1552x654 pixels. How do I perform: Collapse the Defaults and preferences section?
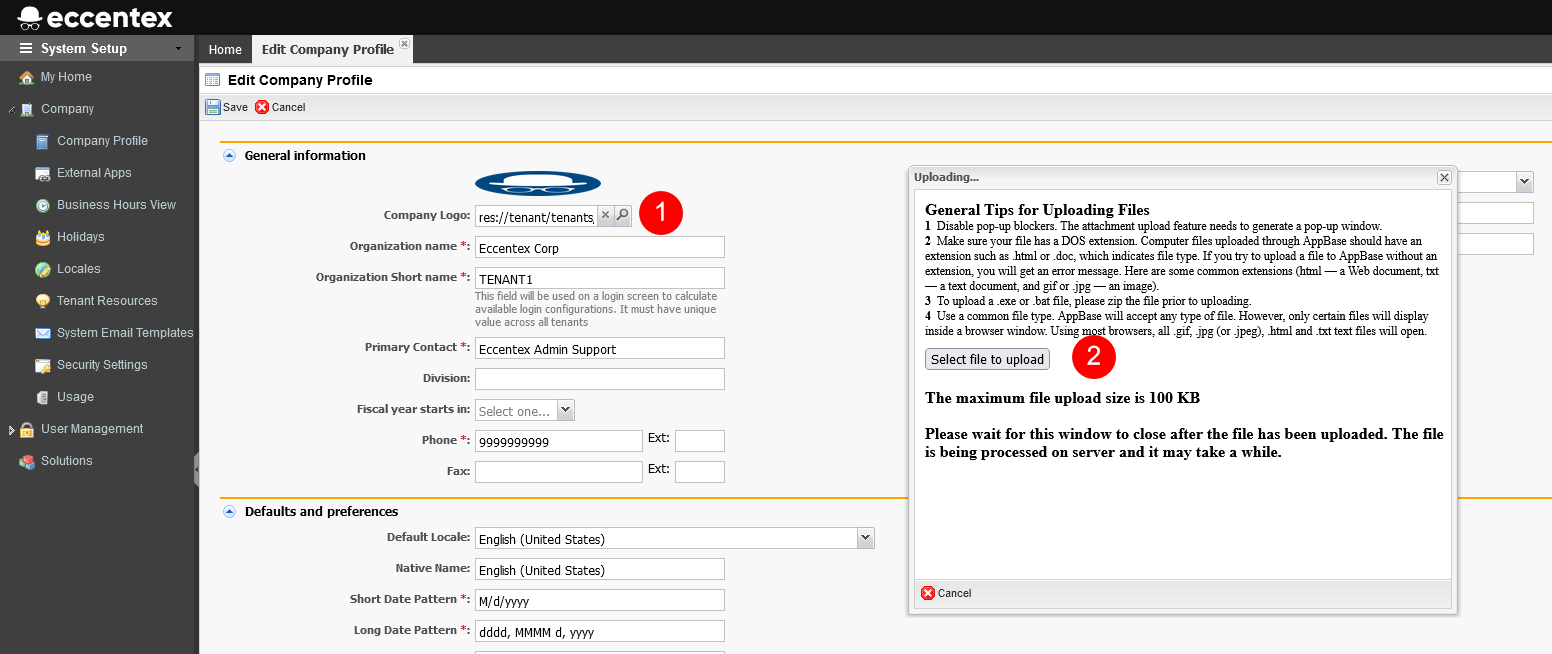point(230,512)
